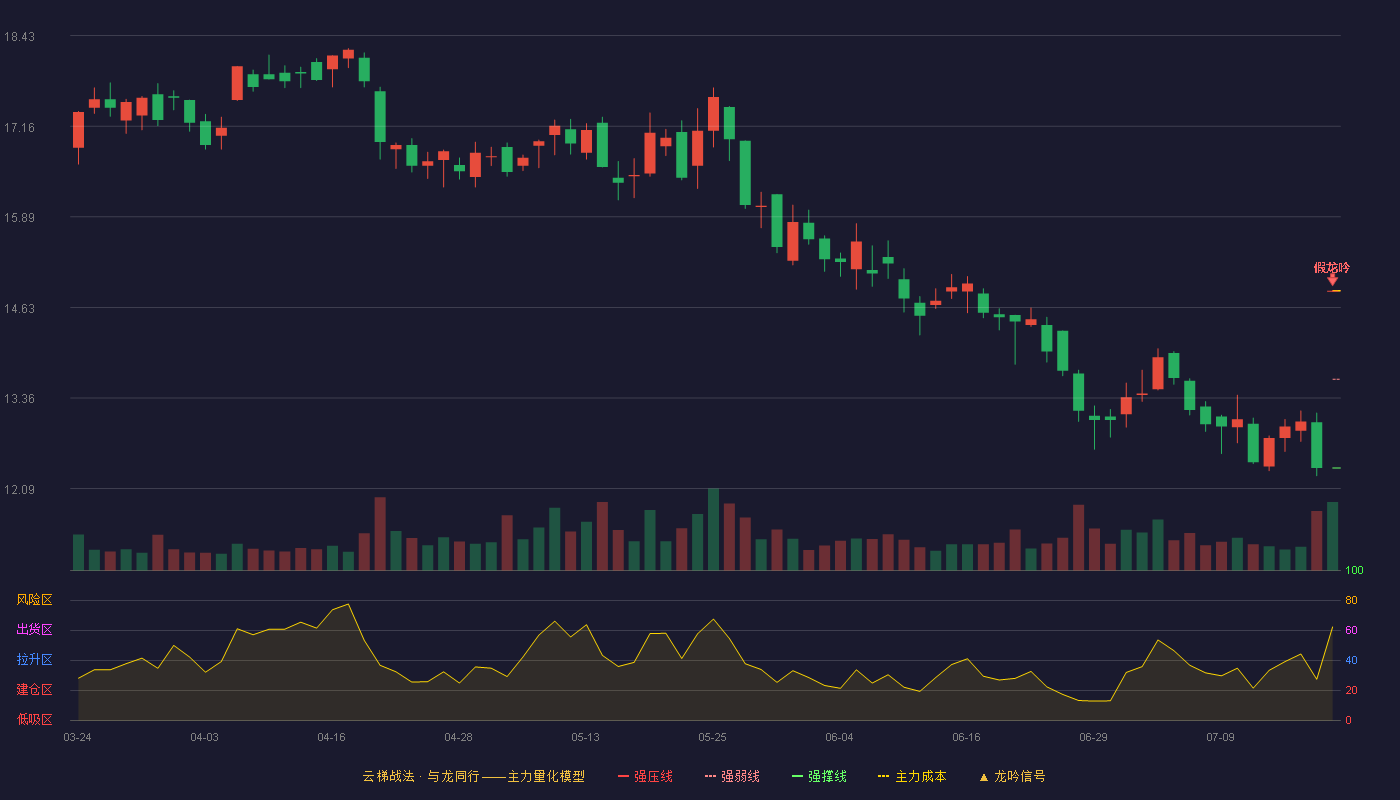Click the 风险区 zone label
This screenshot has height=800, width=1400.
34,600
